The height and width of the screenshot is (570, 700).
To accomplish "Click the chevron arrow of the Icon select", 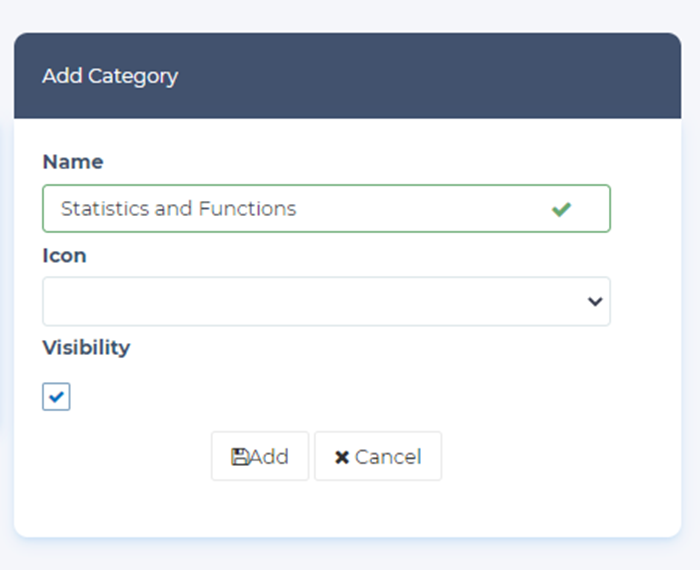I will click(595, 301).
